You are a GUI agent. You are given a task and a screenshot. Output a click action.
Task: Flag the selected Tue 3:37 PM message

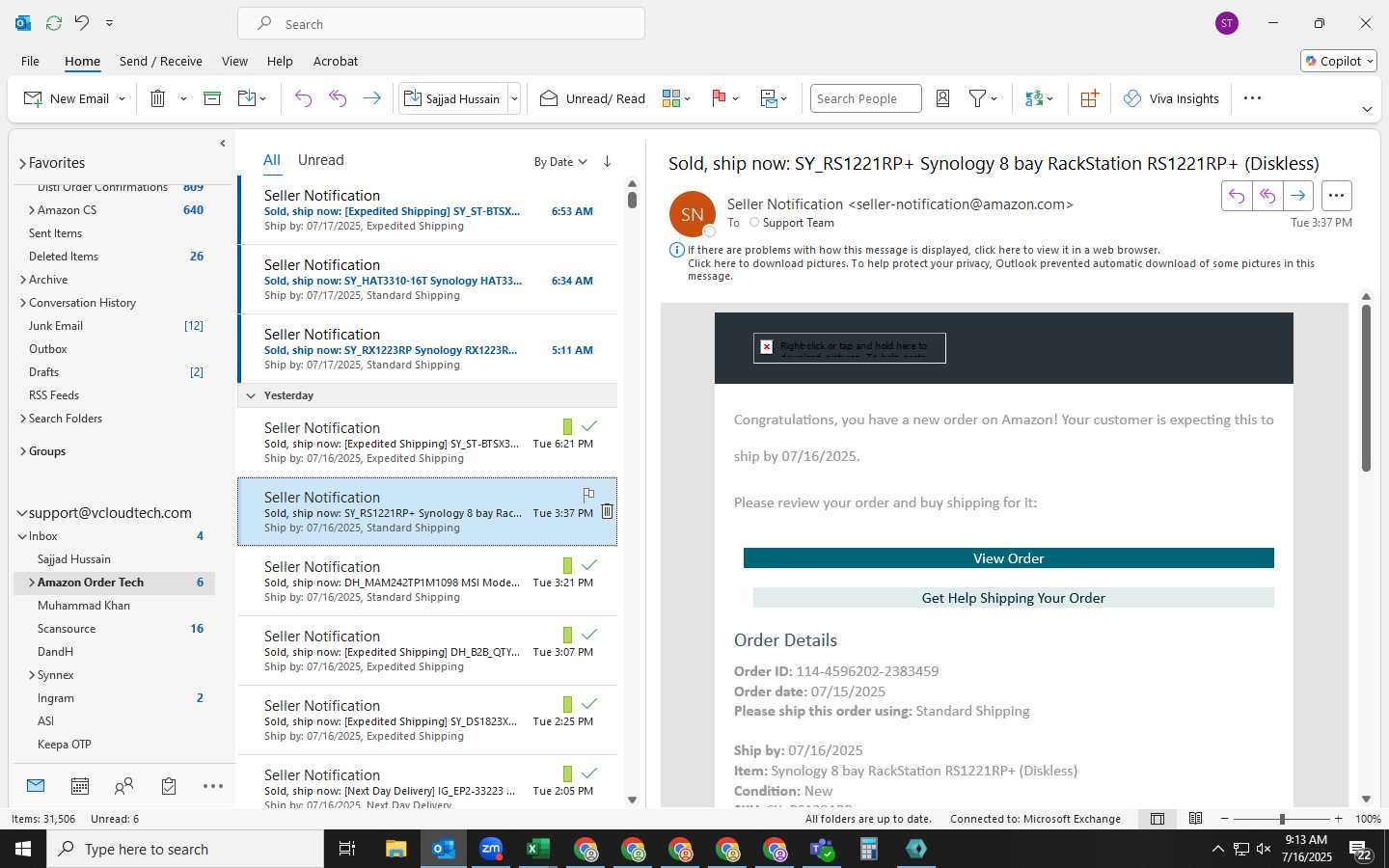(x=588, y=495)
